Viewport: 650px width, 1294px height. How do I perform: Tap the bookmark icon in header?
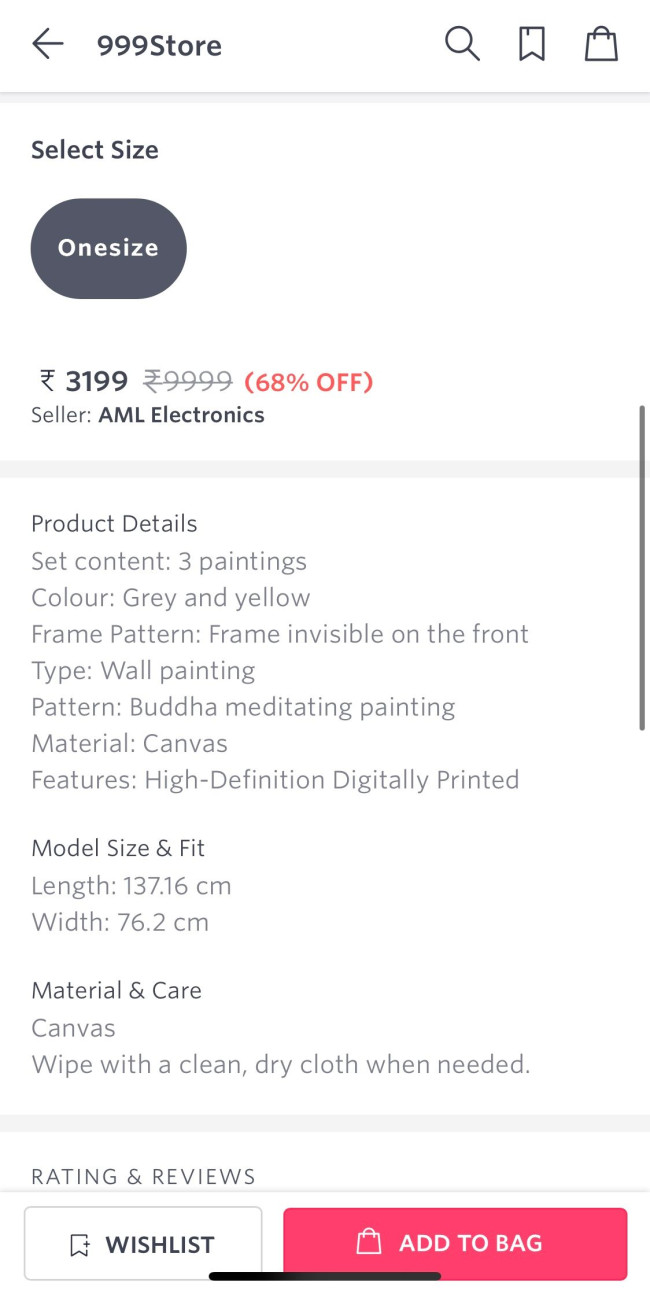(532, 44)
